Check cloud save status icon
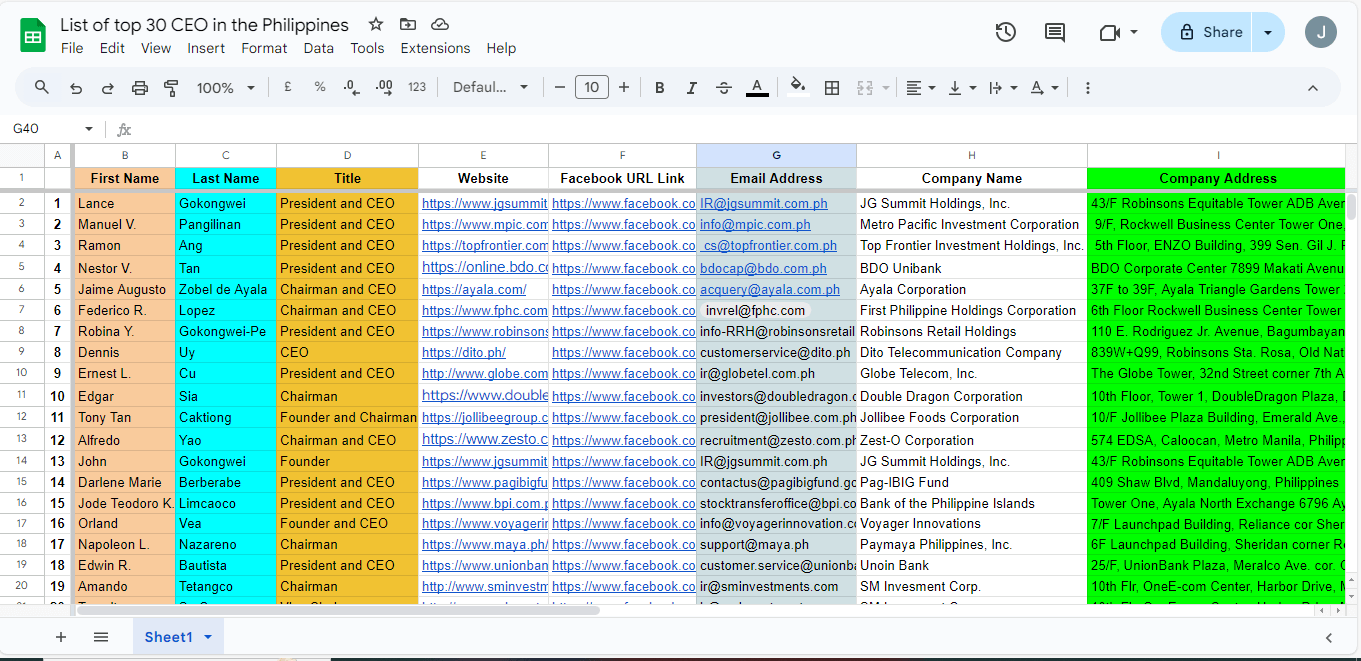The width and height of the screenshot is (1361, 661). [439, 24]
